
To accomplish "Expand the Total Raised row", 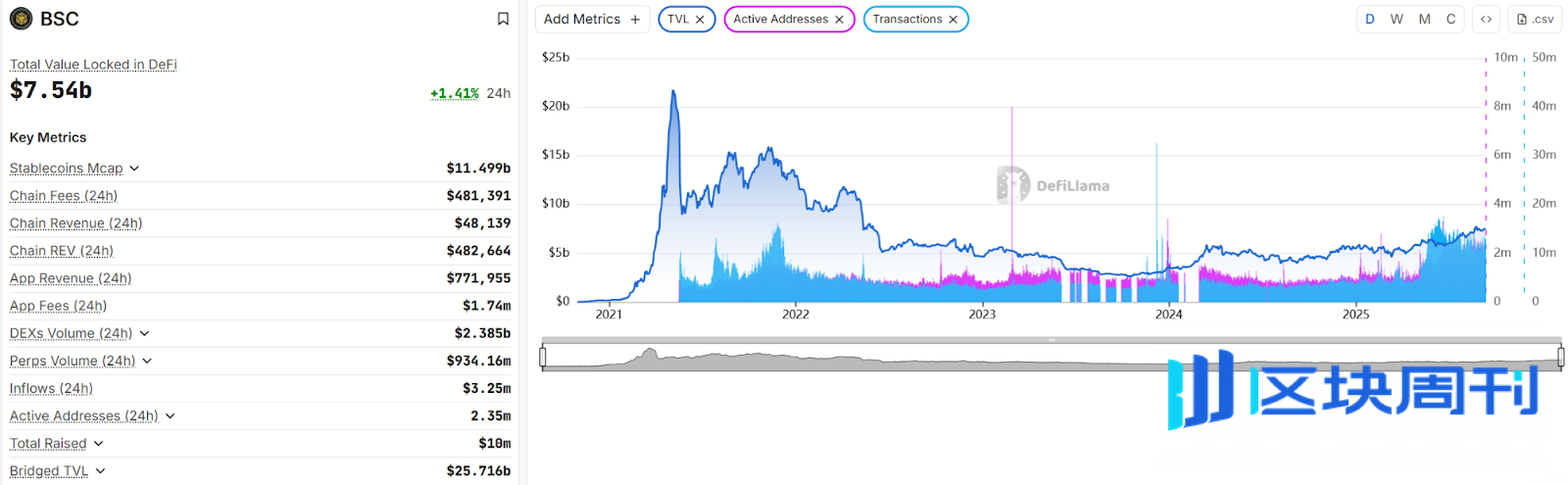I will pos(98,443).
